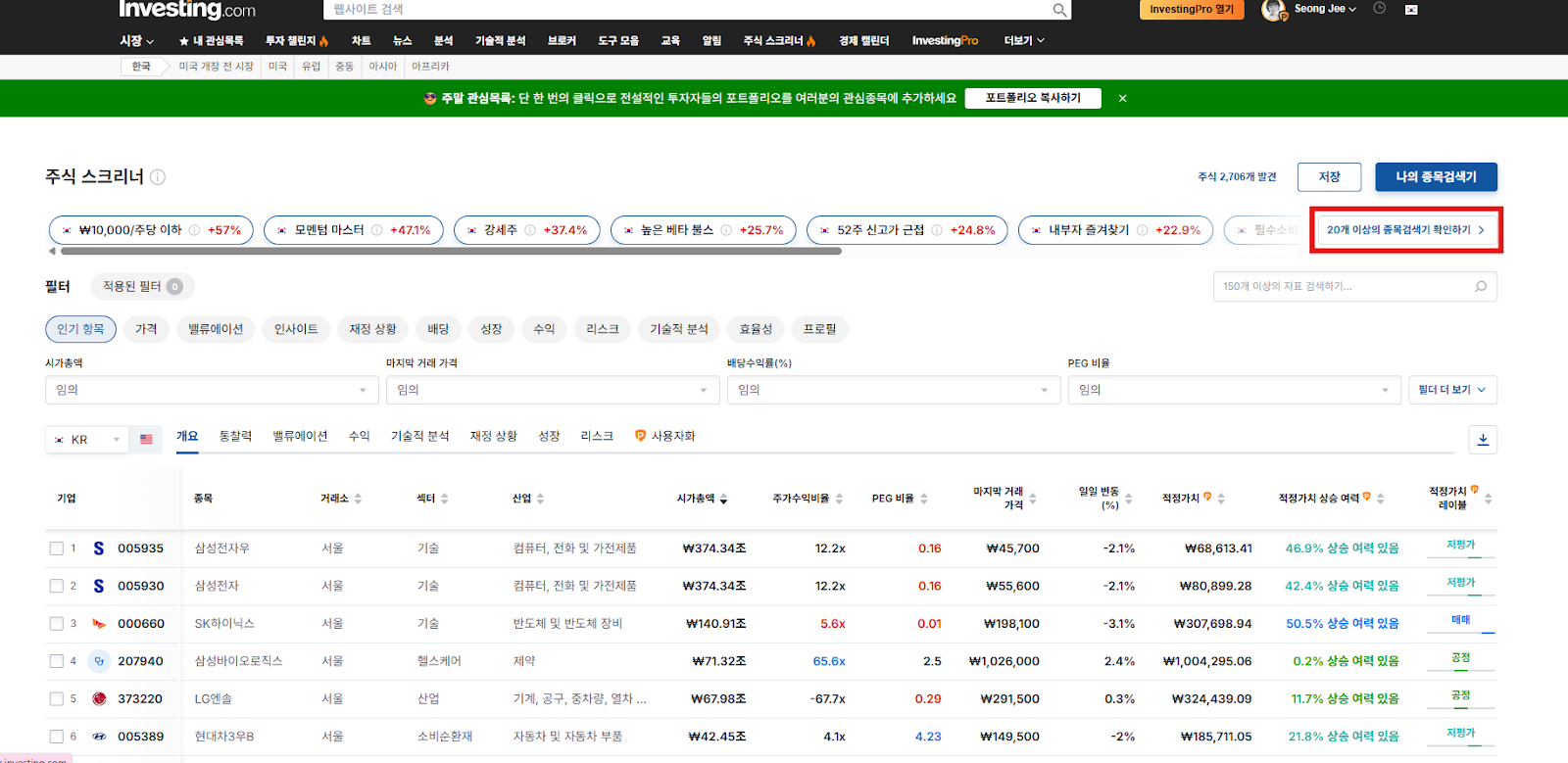Select the 배당 filter category chip
The height and width of the screenshot is (763, 1568).
pos(438,329)
